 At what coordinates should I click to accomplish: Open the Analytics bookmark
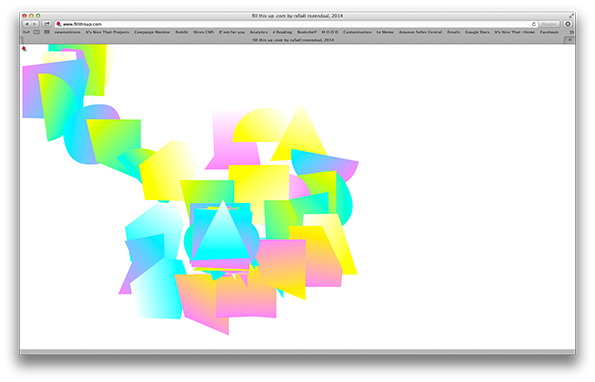pyautogui.click(x=259, y=32)
